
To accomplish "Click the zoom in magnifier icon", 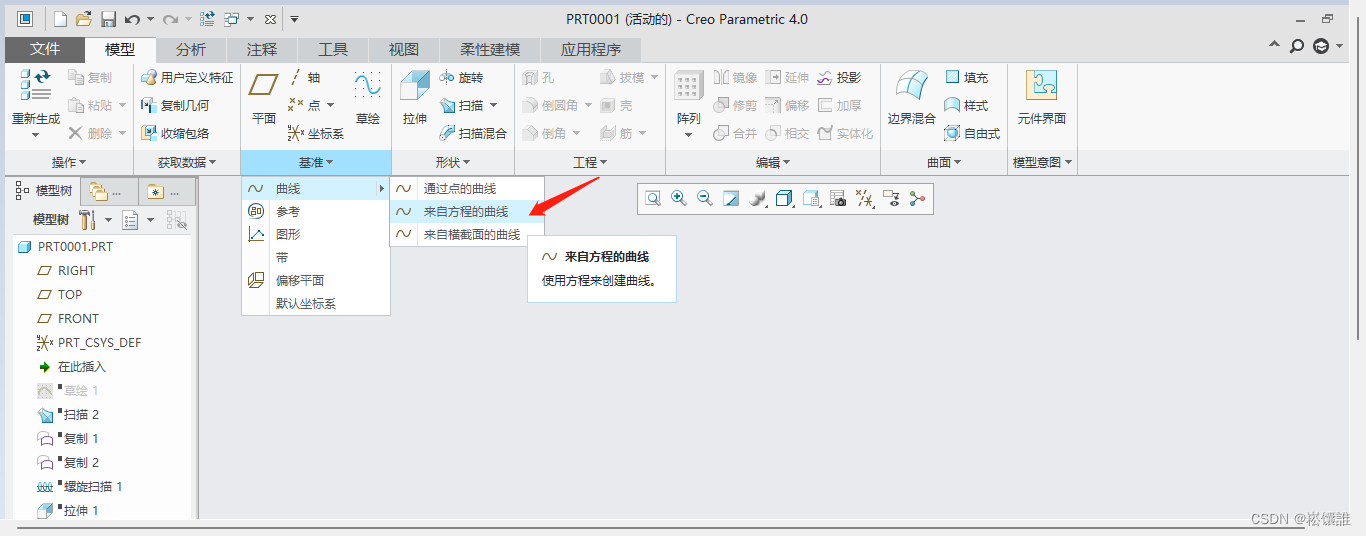I will coord(679,199).
